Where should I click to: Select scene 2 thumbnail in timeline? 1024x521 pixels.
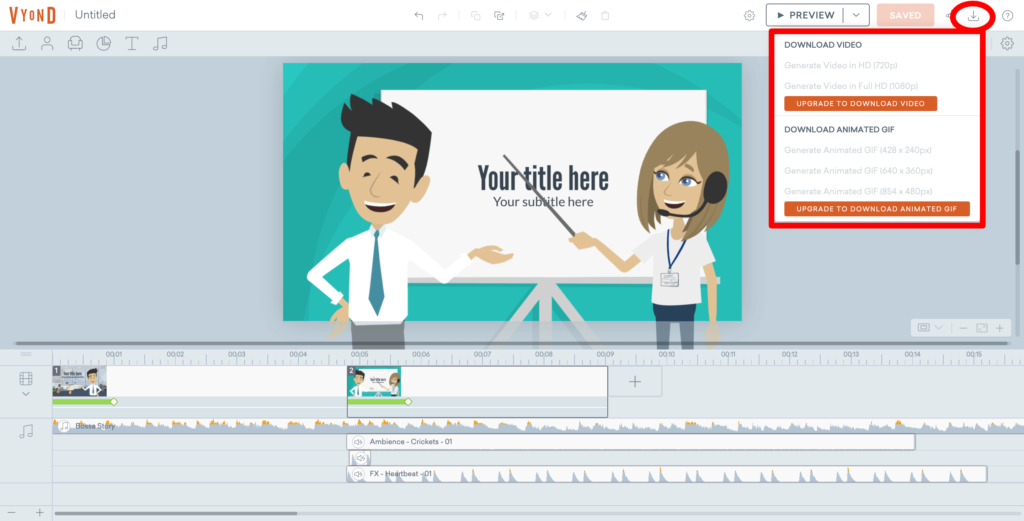[x=374, y=381]
